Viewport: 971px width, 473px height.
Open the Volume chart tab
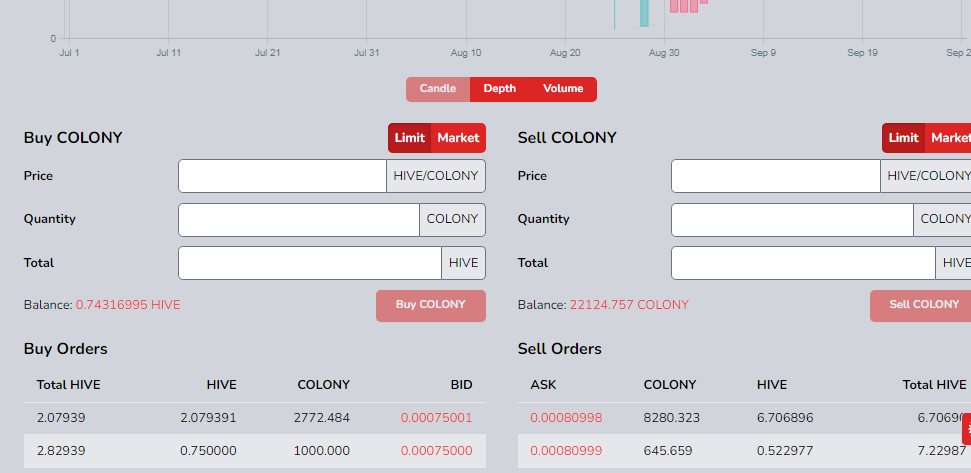pos(563,89)
